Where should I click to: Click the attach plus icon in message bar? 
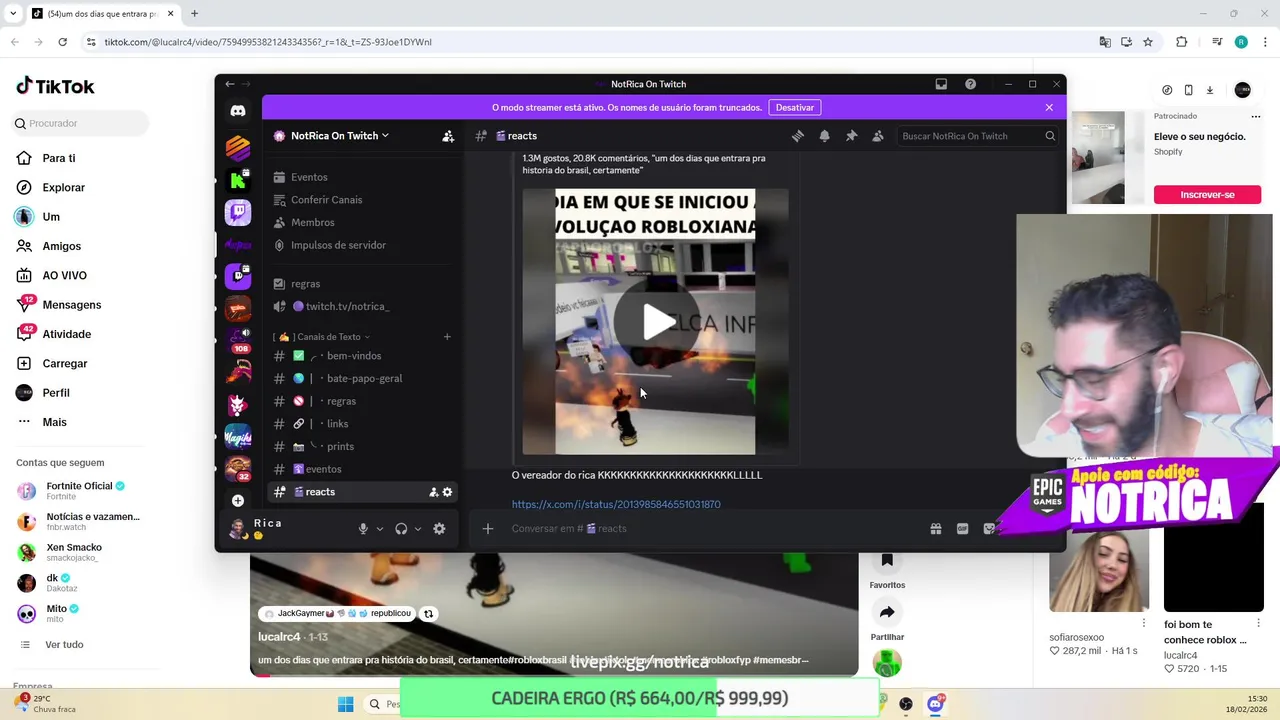click(x=488, y=529)
